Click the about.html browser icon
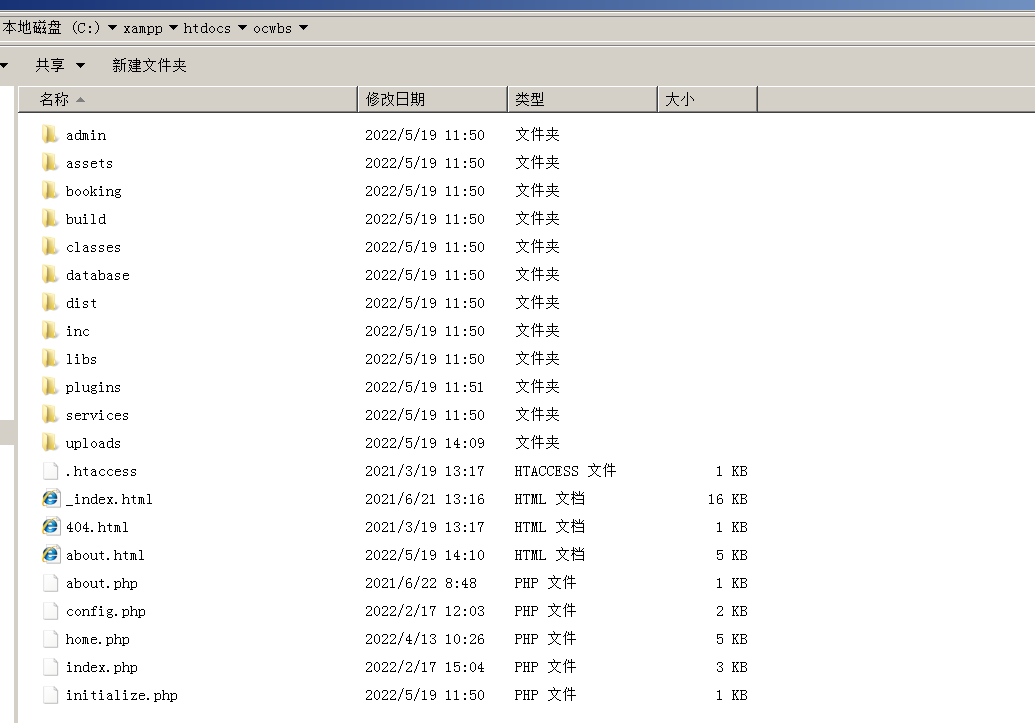1035x723 pixels. coord(50,555)
